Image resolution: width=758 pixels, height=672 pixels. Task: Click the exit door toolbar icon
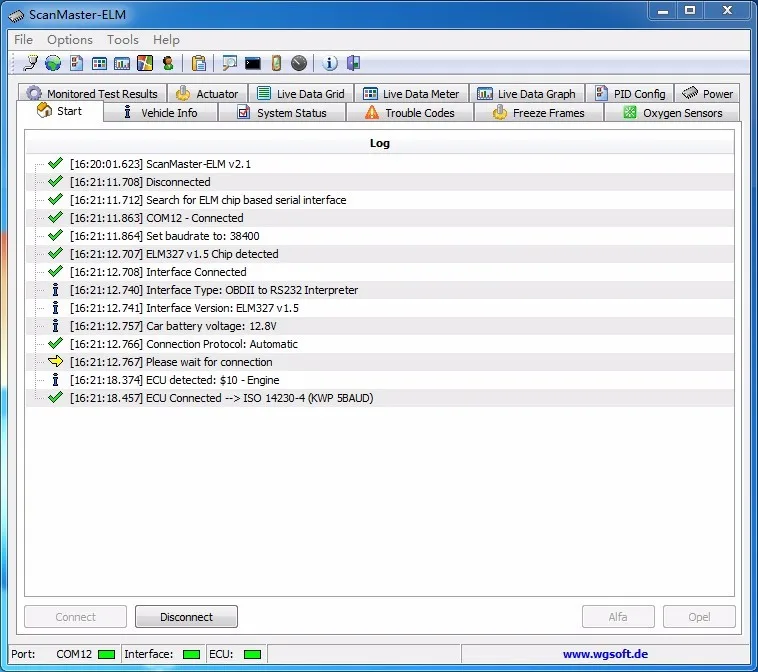(353, 63)
